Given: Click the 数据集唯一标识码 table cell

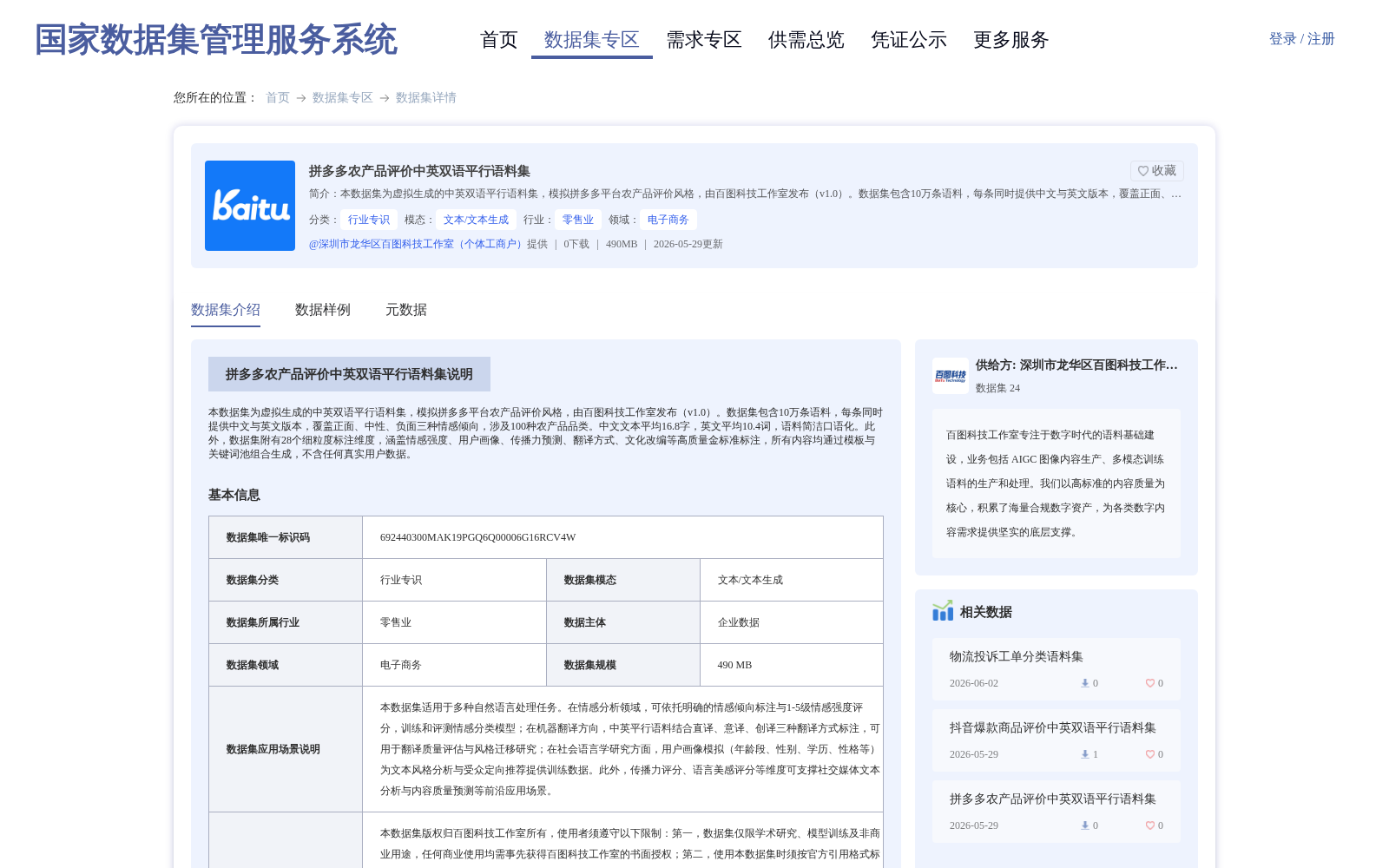Looking at the screenshot, I should click(x=286, y=537).
